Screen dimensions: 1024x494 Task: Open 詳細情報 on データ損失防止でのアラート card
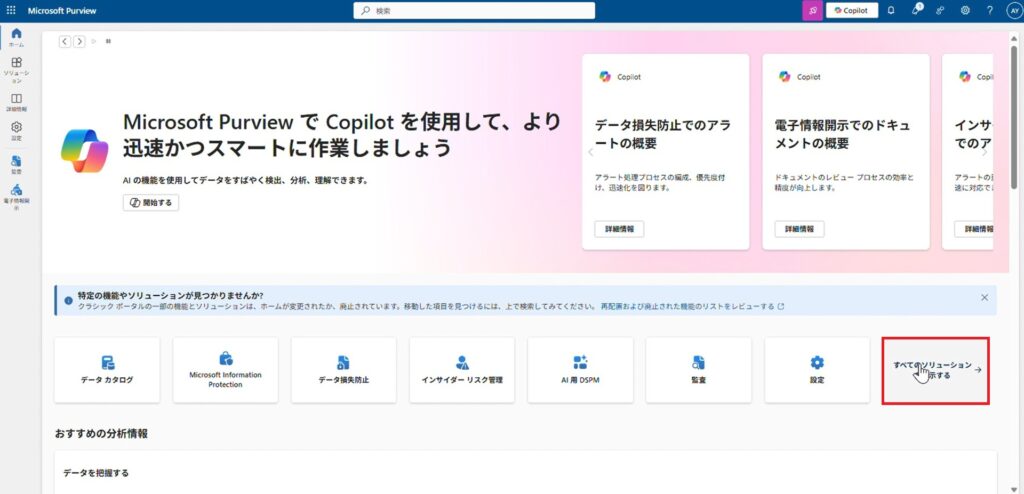pyautogui.click(x=619, y=229)
